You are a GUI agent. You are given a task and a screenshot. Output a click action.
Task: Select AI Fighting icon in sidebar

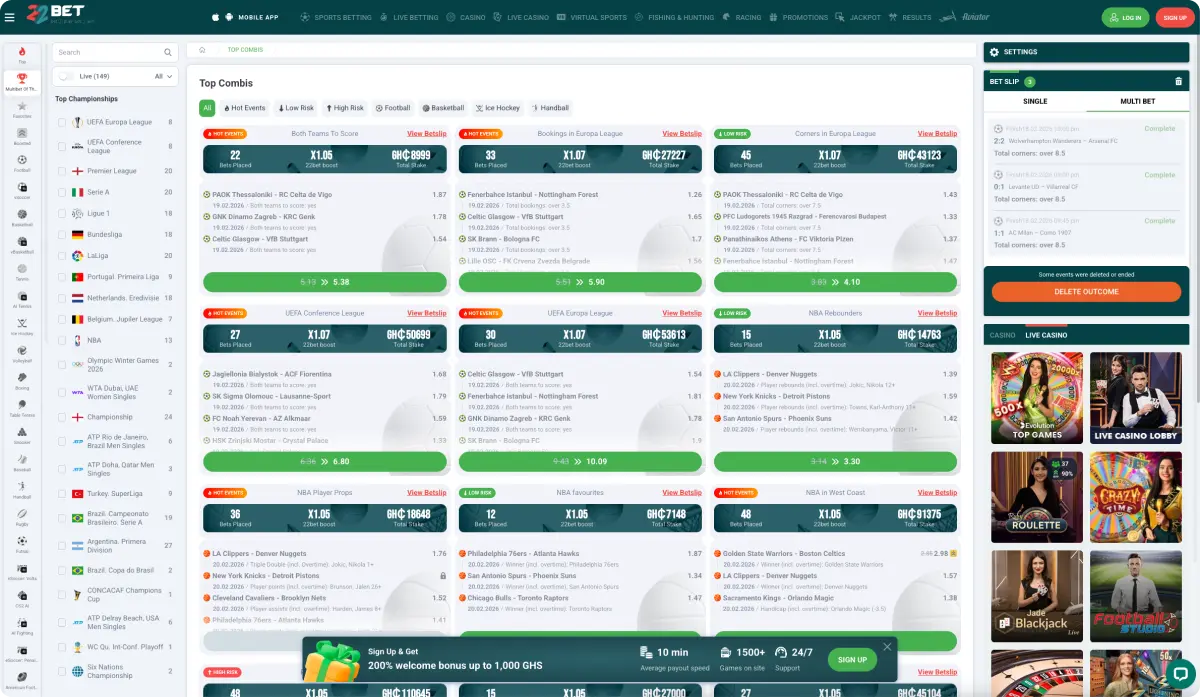point(22,624)
